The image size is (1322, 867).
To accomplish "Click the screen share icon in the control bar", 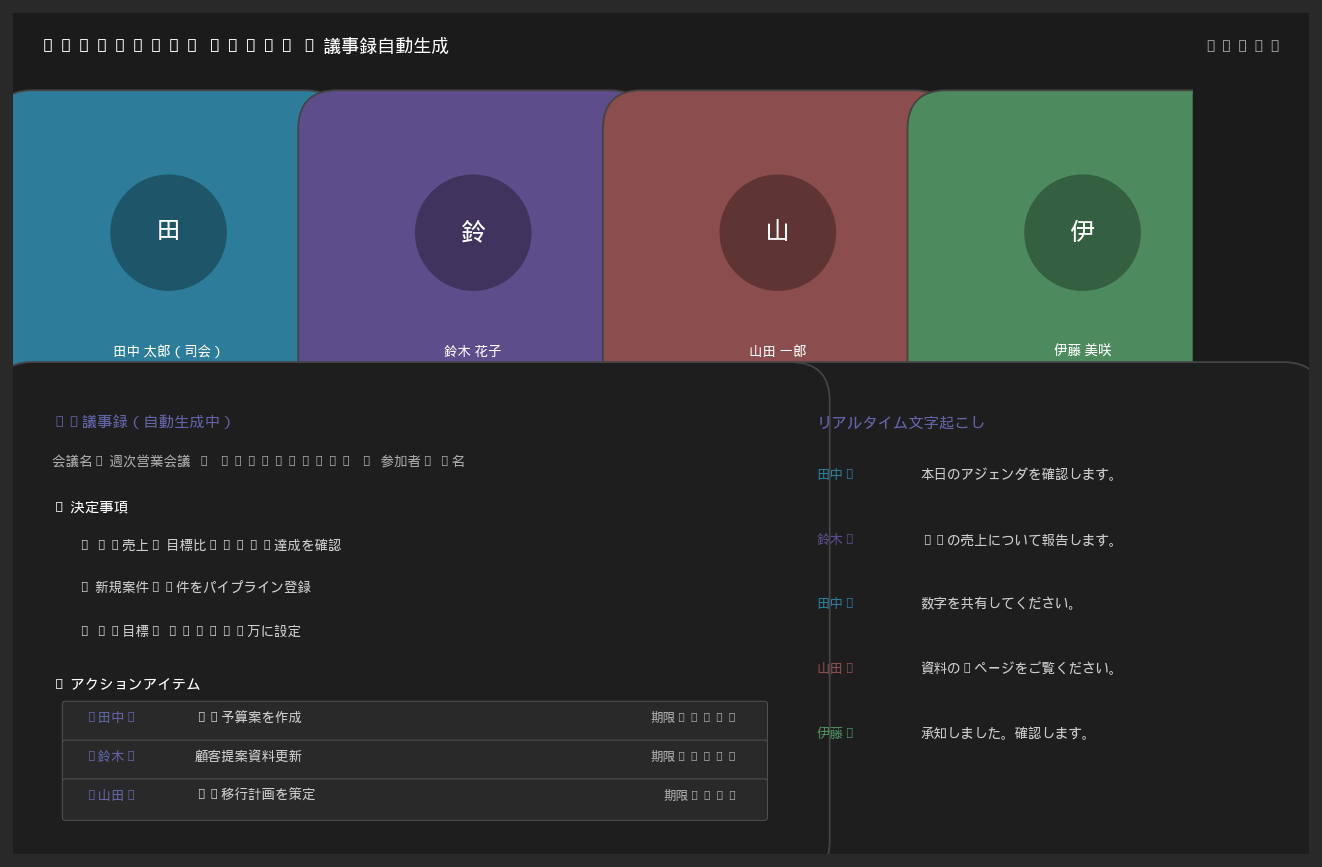I will (x=1242, y=45).
